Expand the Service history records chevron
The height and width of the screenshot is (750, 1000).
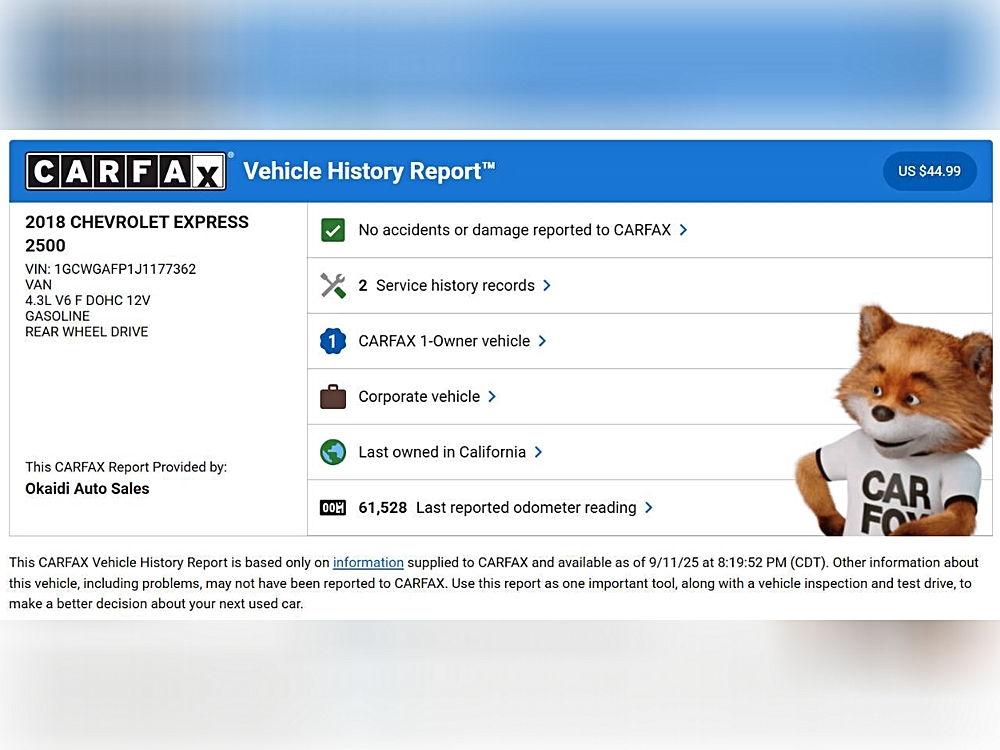(x=547, y=285)
